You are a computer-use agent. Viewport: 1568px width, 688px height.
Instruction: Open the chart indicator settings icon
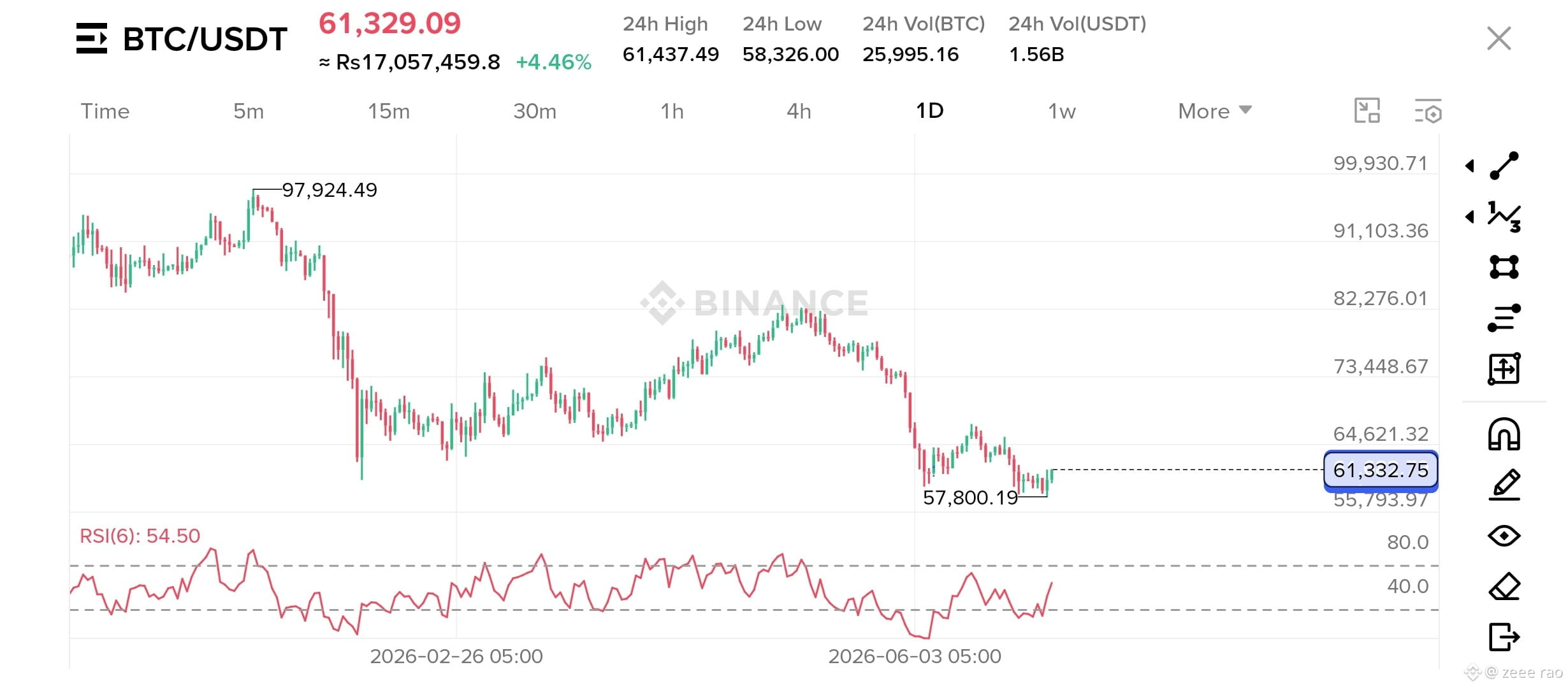[x=1428, y=111]
